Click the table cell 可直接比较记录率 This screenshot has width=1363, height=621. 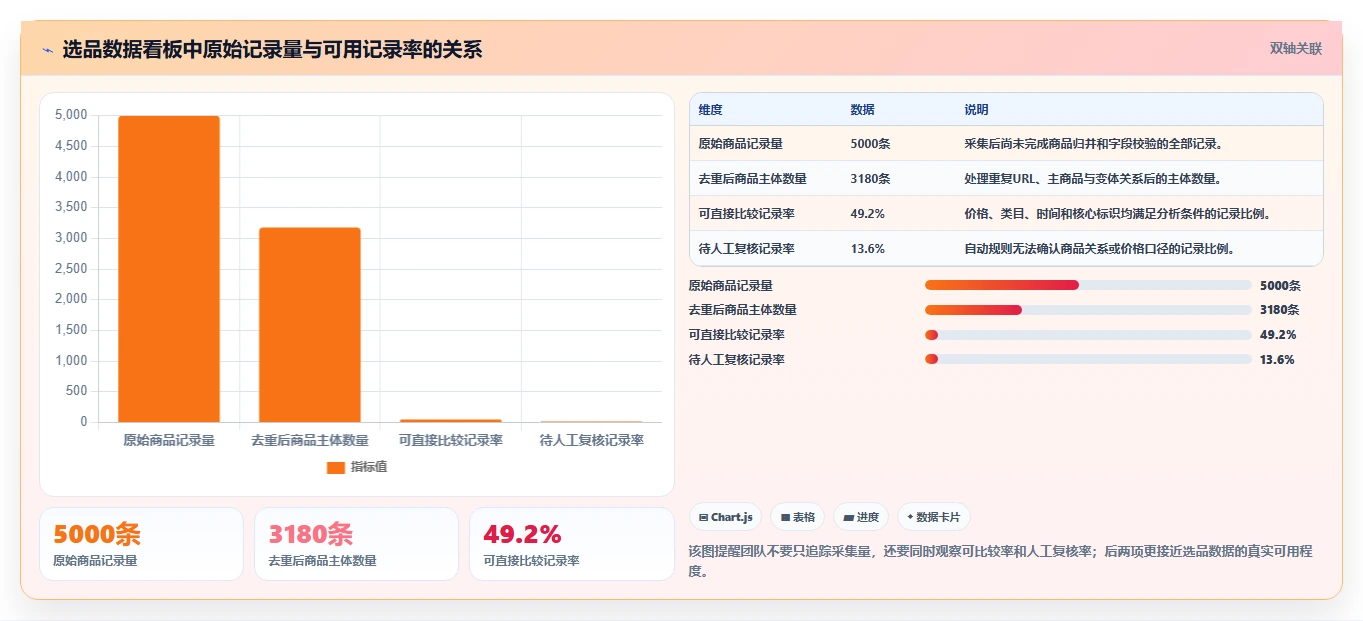coord(747,213)
